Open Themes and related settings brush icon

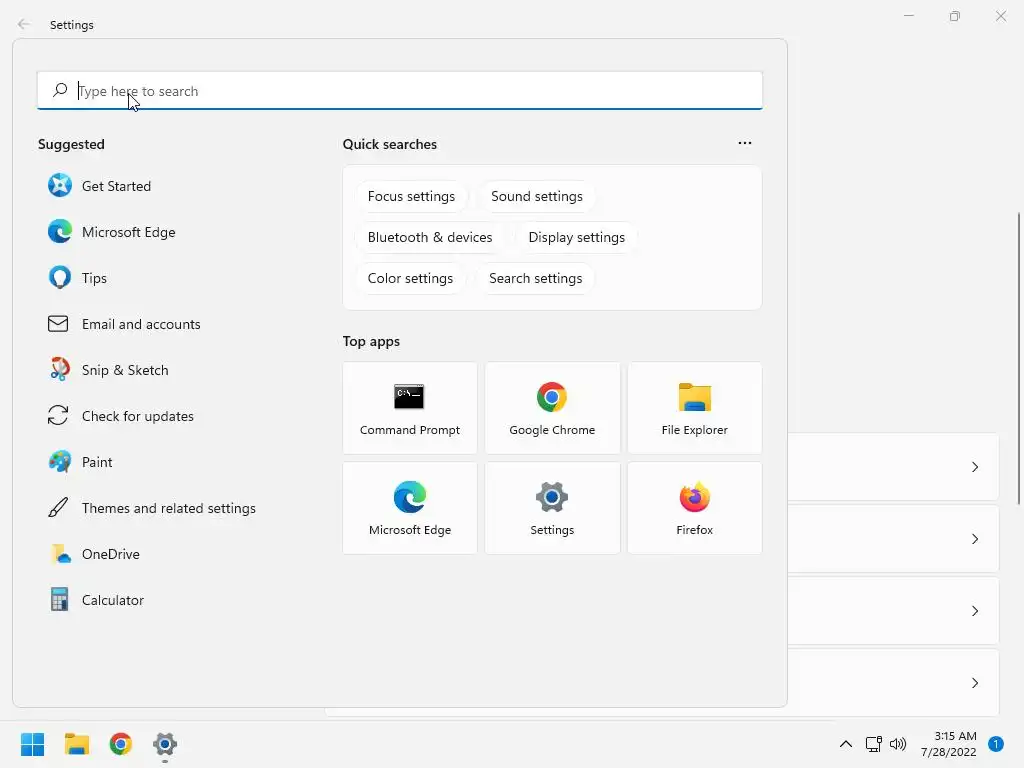[x=58, y=507]
